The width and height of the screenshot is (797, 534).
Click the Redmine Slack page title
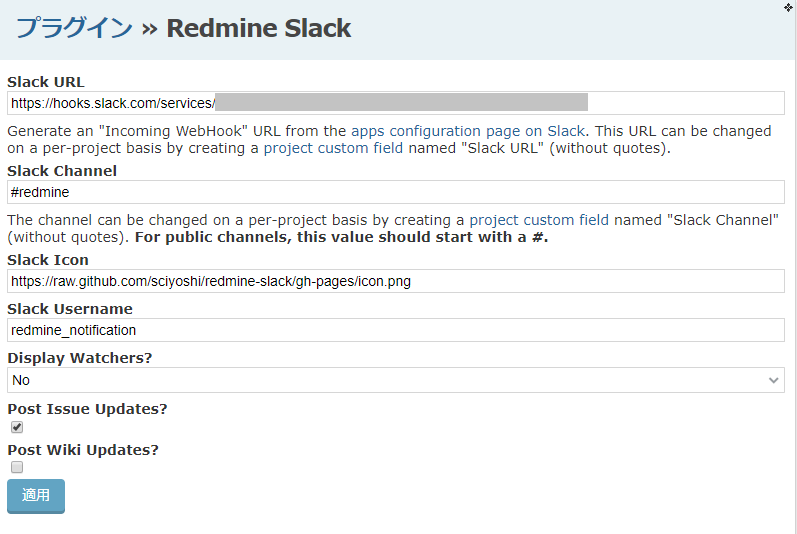coord(259,28)
